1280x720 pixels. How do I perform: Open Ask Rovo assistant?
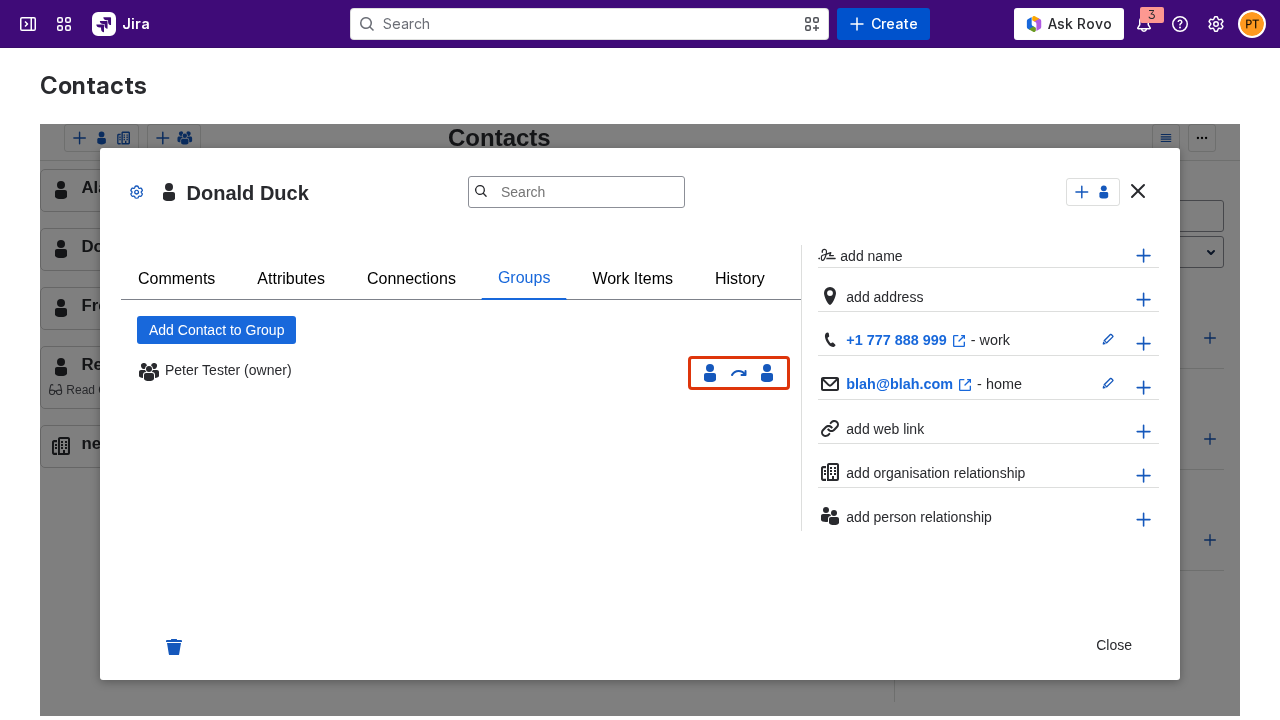[1069, 24]
